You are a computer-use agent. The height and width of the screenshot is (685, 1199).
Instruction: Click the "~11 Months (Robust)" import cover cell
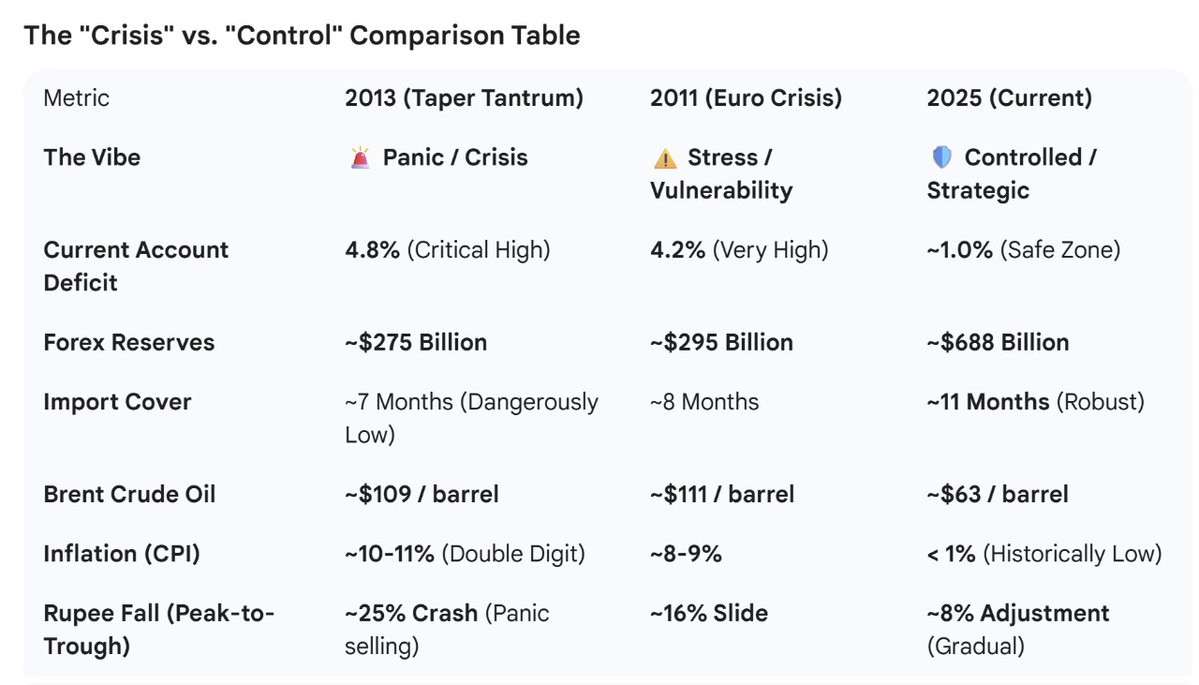pos(1035,402)
